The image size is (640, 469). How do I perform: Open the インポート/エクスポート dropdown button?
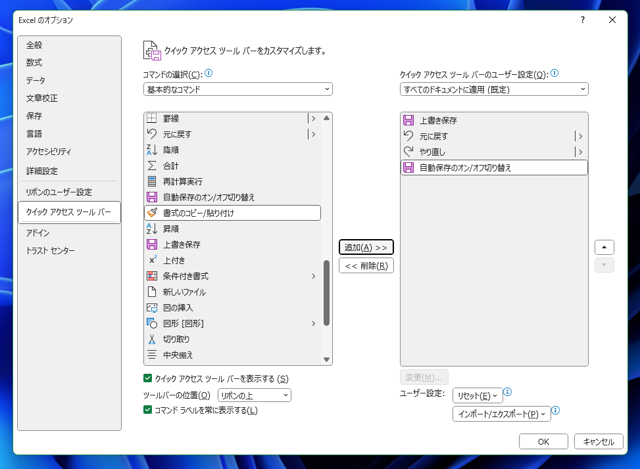coord(502,414)
